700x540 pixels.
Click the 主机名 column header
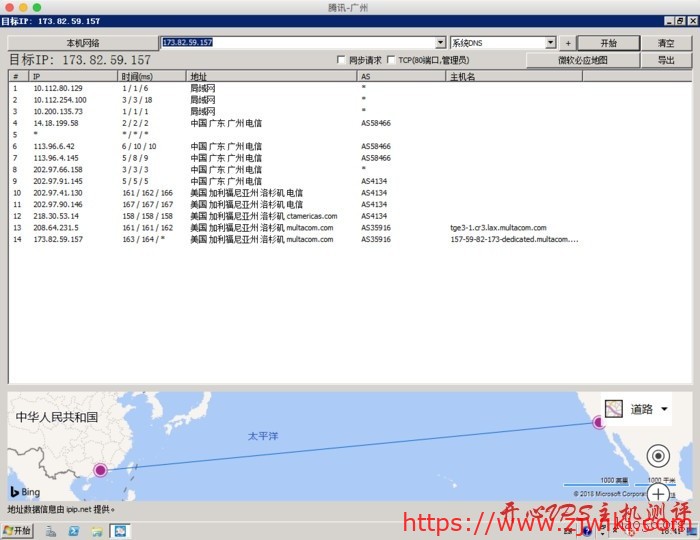click(462, 76)
